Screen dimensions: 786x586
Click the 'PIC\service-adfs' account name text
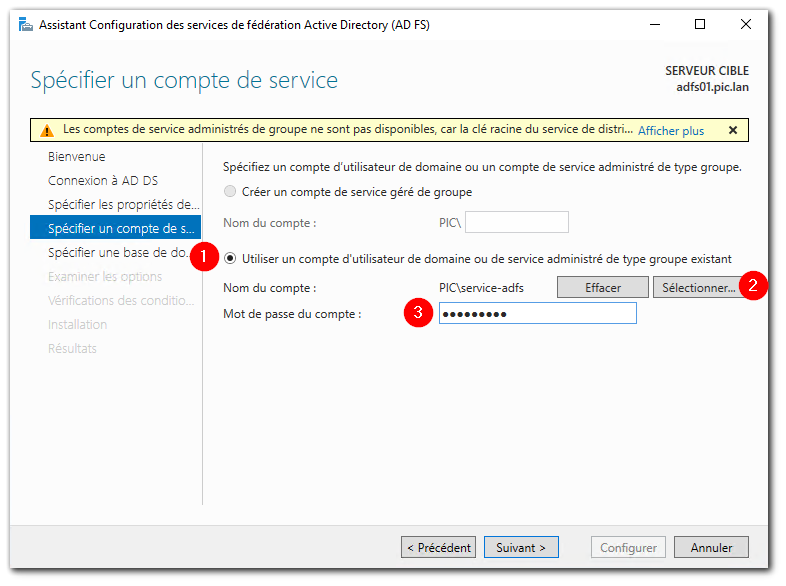coord(481,288)
